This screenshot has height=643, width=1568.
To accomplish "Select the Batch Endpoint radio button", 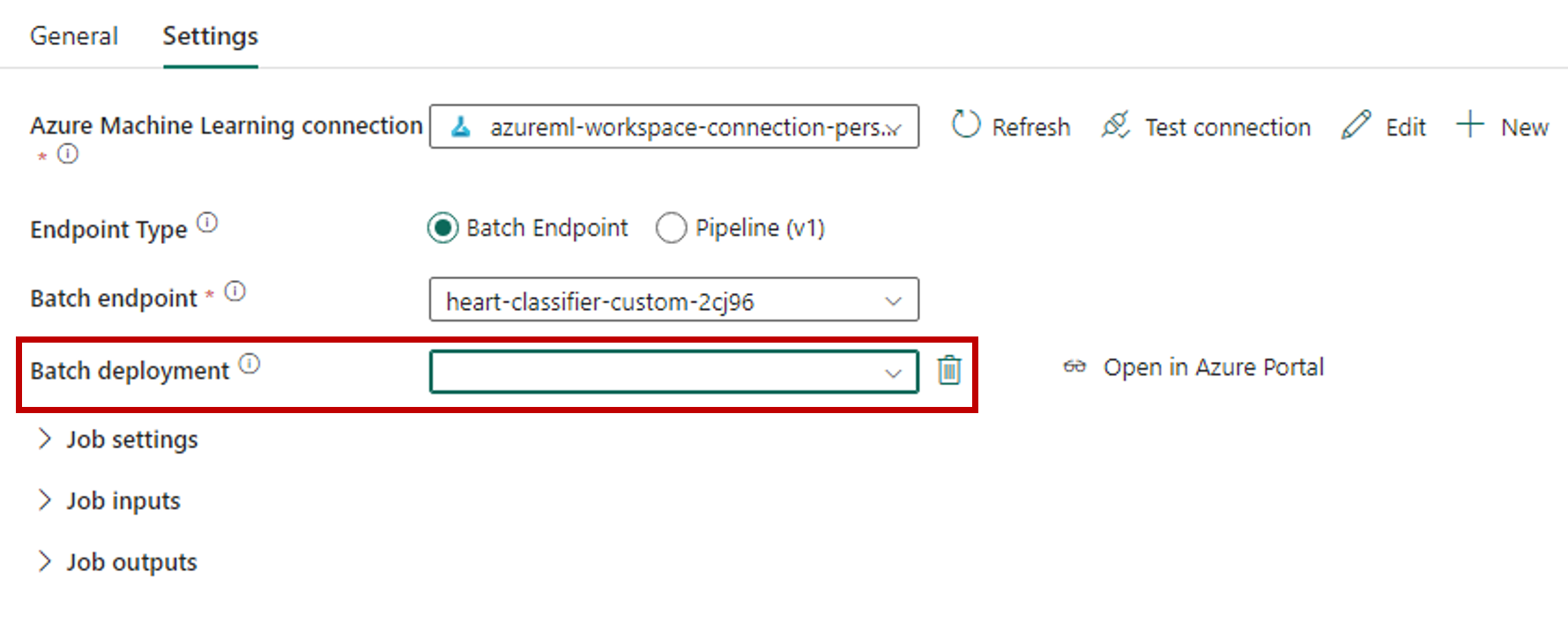I will click(x=442, y=228).
